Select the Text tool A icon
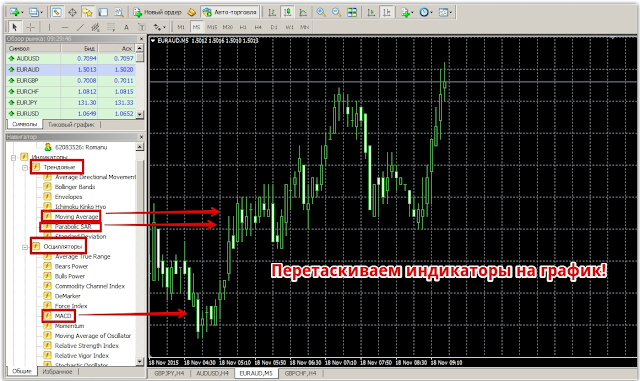Image resolution: width=640 pixels, height=381 pixels. coord(126,27)
